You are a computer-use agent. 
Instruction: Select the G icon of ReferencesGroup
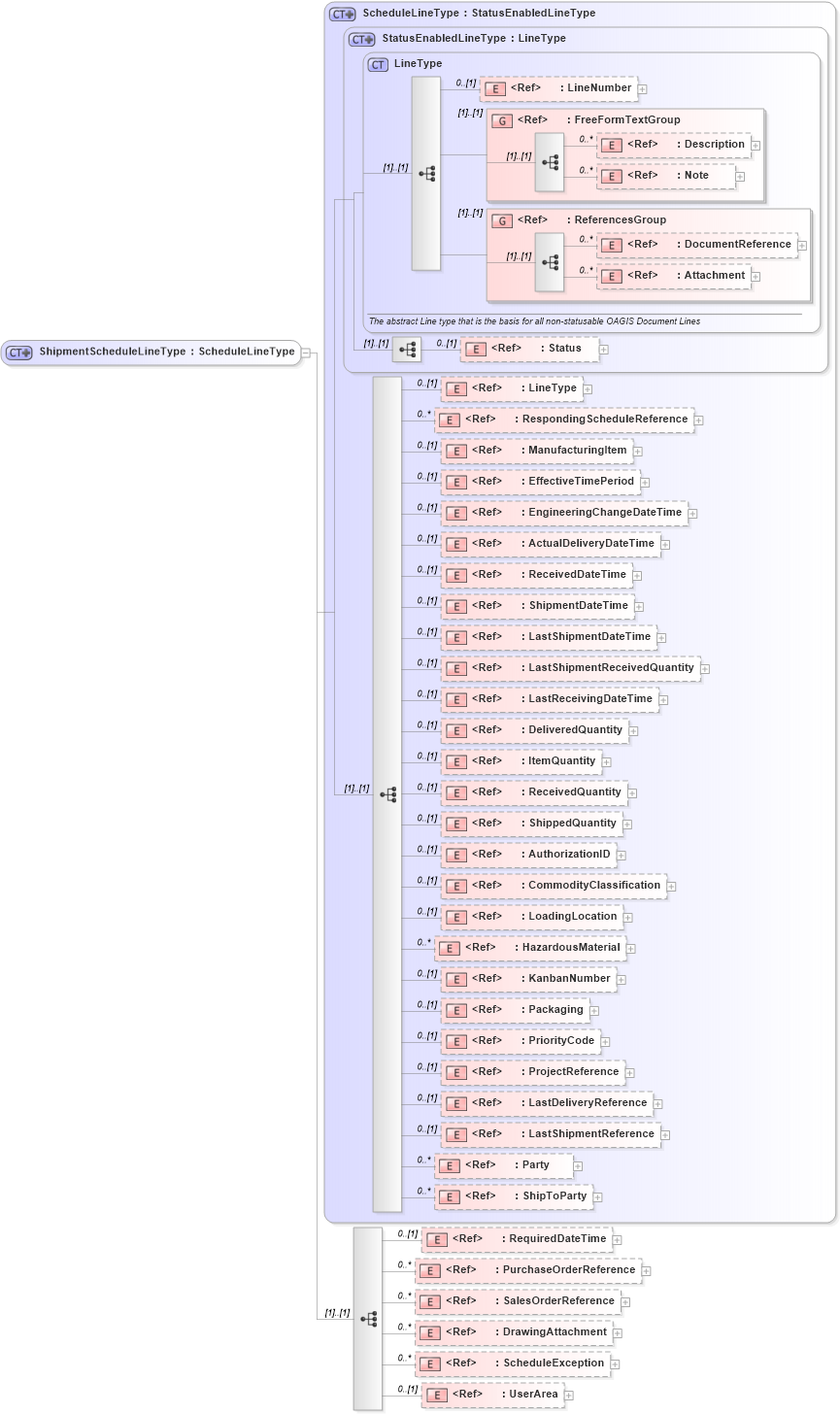(502, 220)
